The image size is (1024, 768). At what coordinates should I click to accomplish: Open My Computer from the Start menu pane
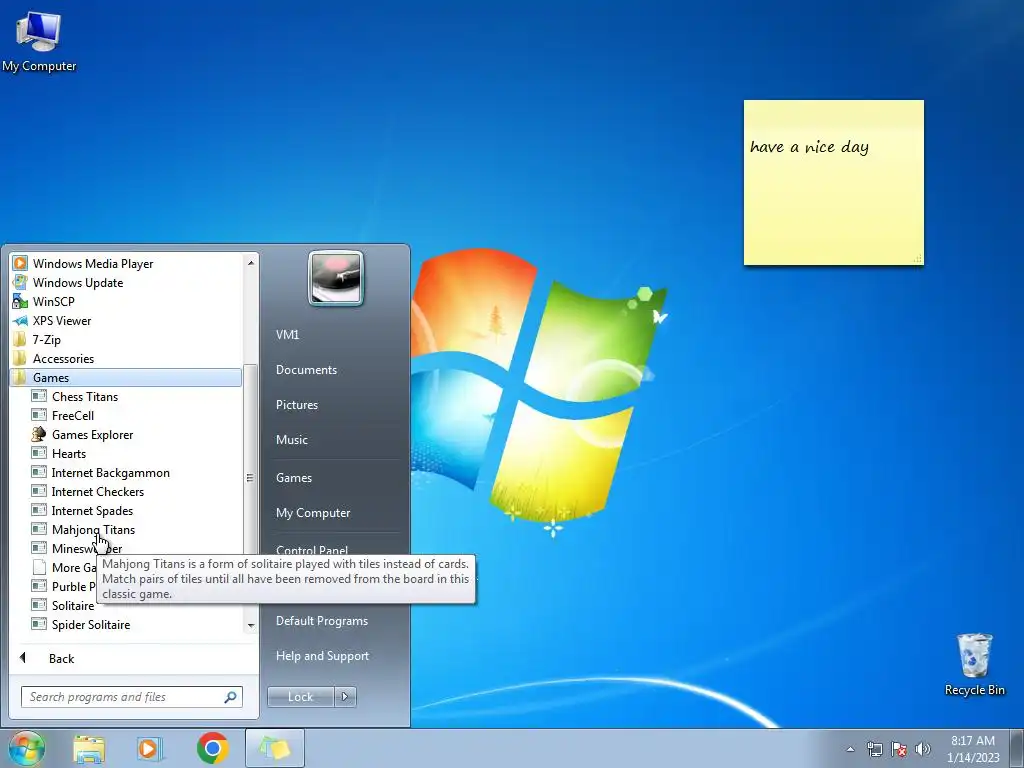click(x=313, y=513)
